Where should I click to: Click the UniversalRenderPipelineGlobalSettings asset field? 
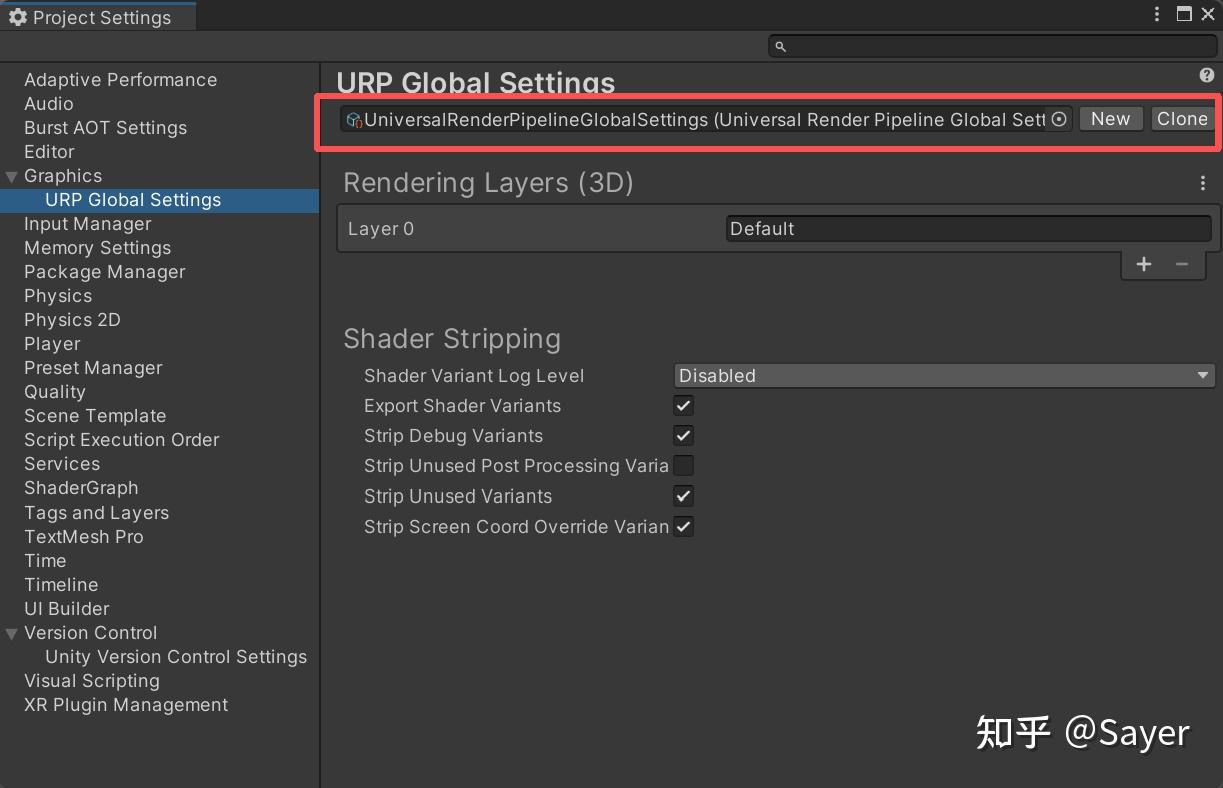coord(706,119)
